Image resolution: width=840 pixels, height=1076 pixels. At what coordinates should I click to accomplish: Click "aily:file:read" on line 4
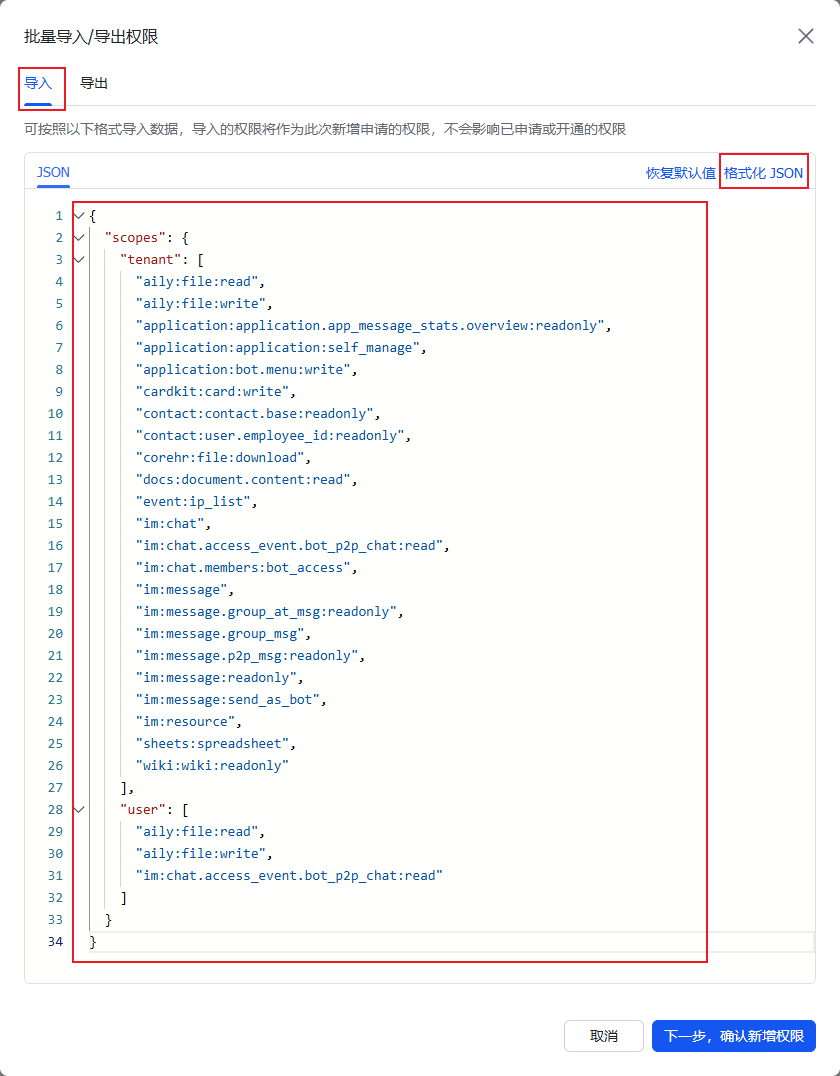pyautogui.click(x=197, y=281)
